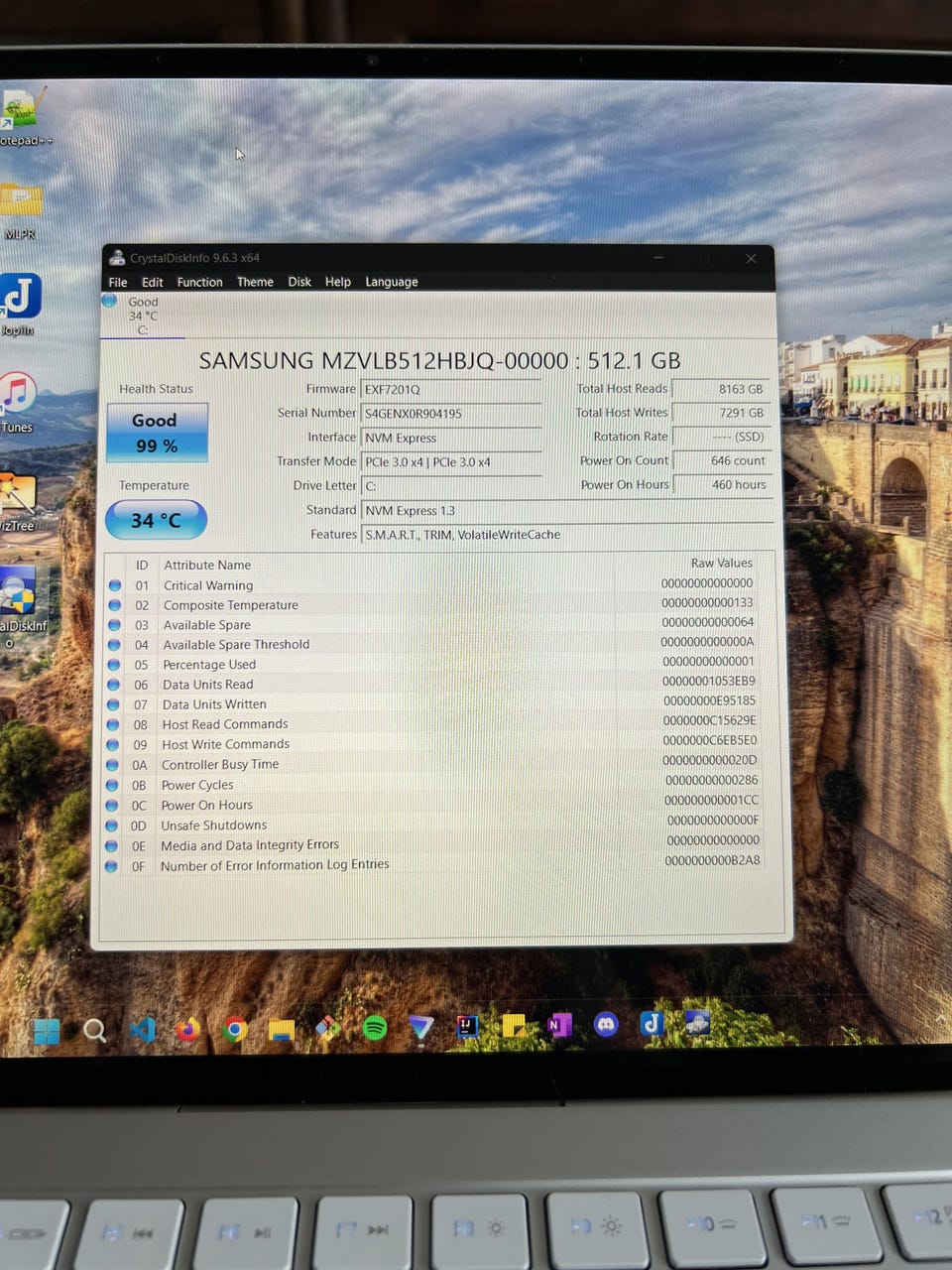Select the Controller Busy Time row
This screenshot has height=1270, width=952.
(x=434, y=763)
